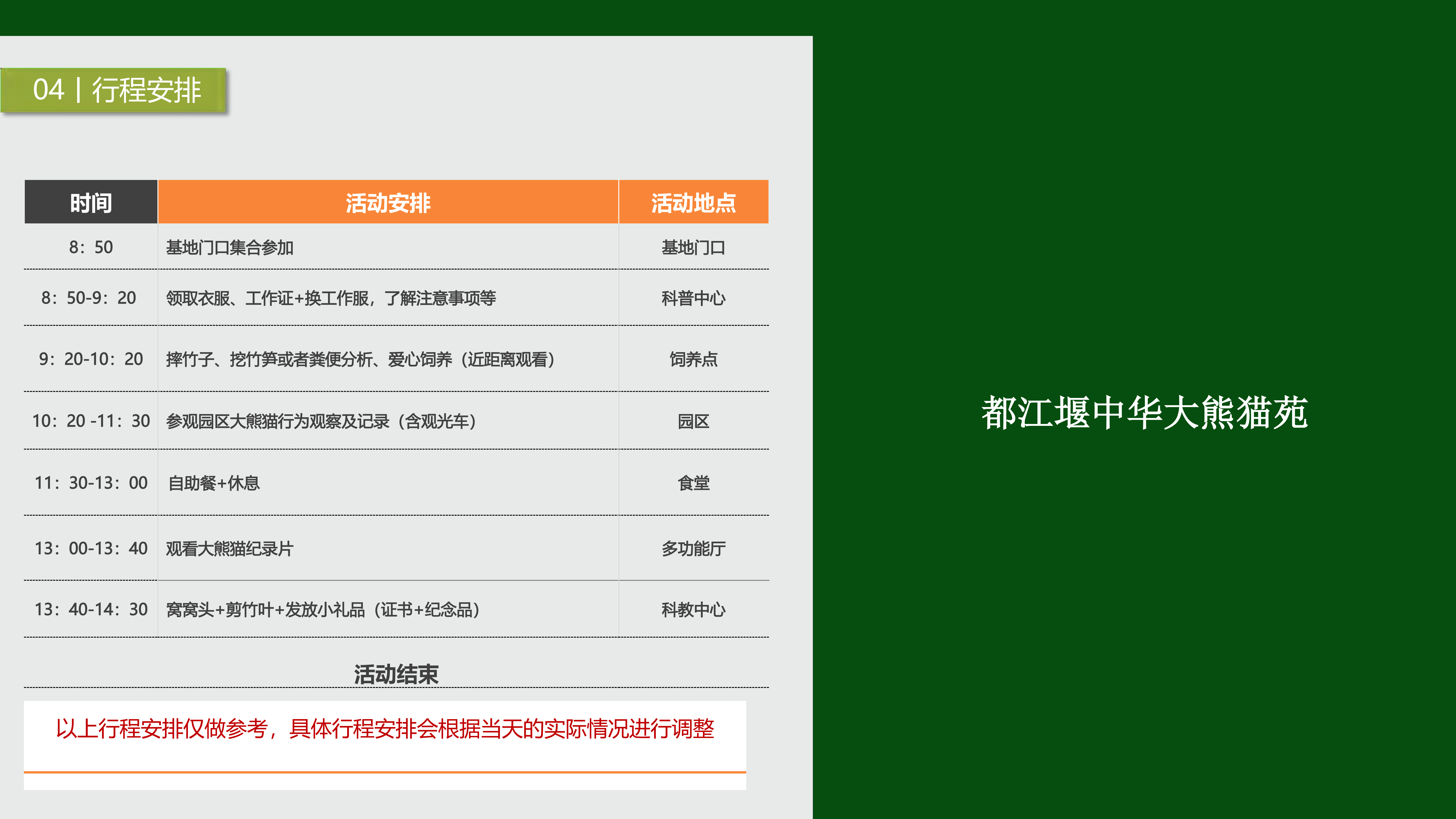Select the '活动安排' table header
This screenshot has width=1456, height=819.
coord(388,202)
